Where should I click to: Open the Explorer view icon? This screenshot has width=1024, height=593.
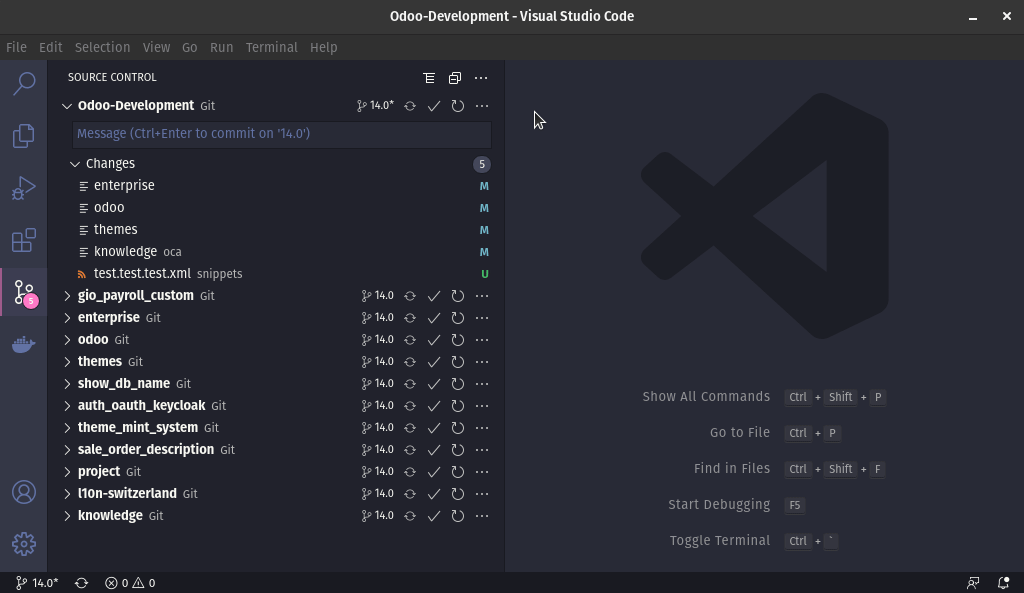point(24,135)
